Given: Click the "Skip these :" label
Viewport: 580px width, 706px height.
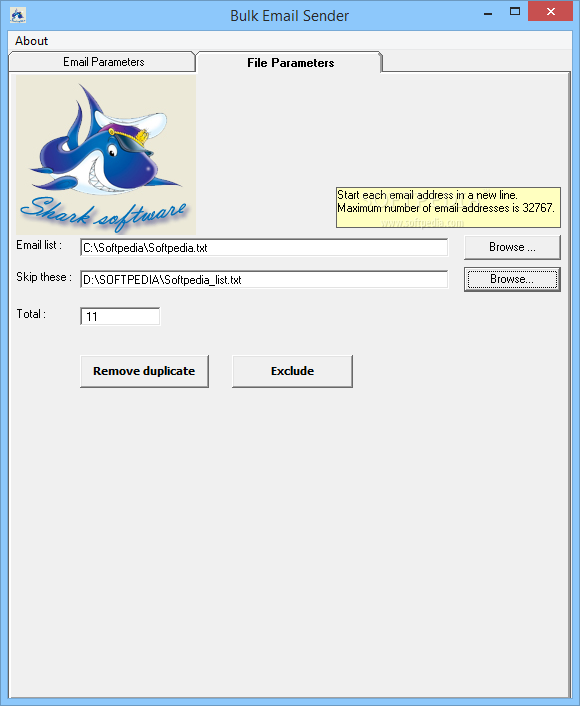Looking at the screenshot, I should [x=44, y=277].
